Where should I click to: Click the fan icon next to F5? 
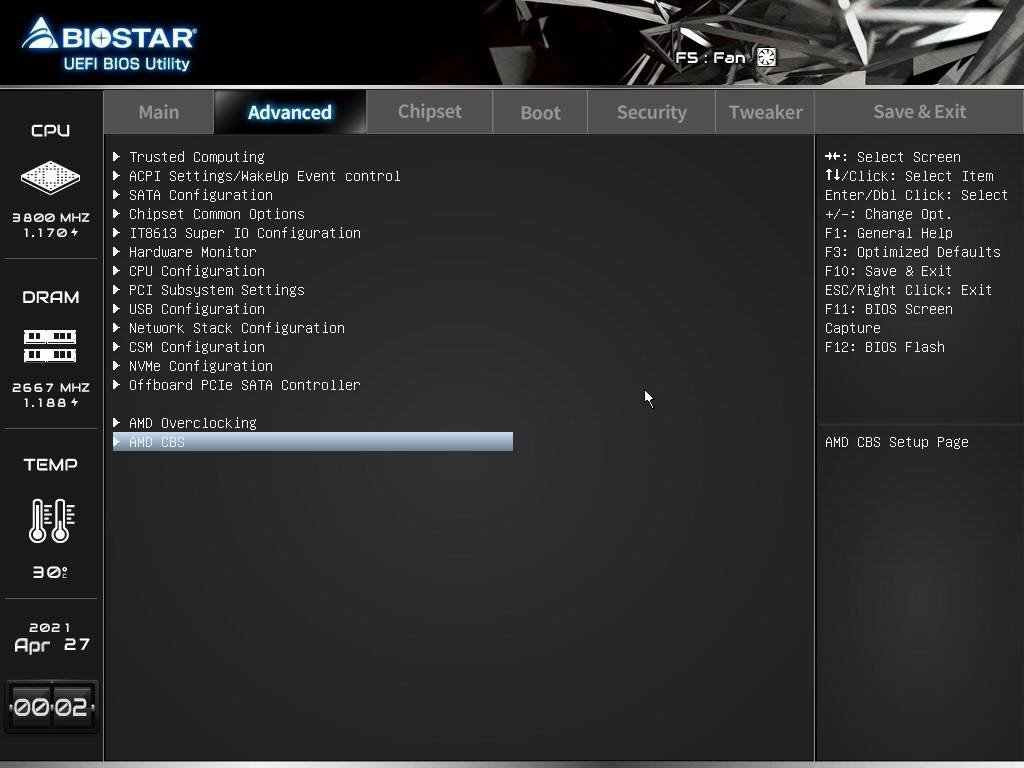(x=765, y=57)
